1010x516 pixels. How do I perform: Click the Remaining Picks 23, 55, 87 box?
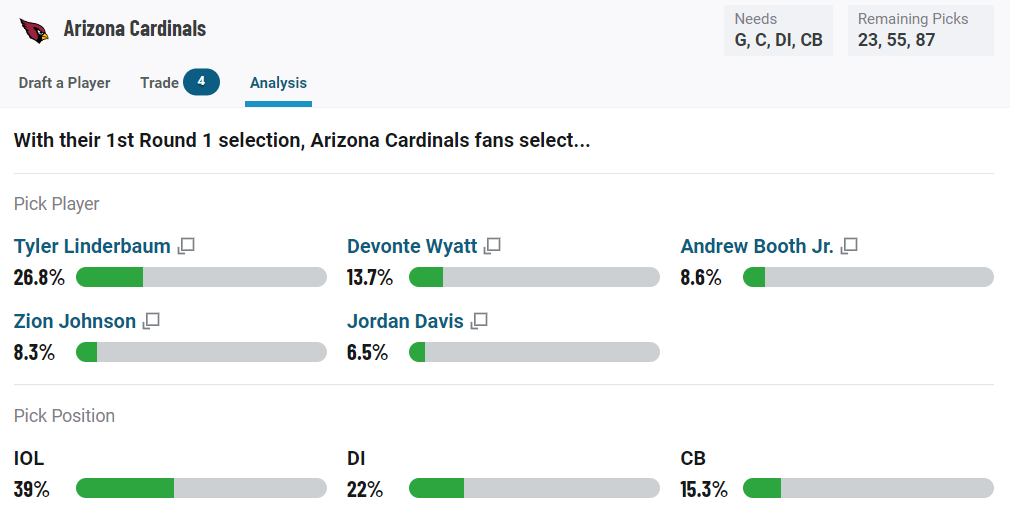coord(920,31)
